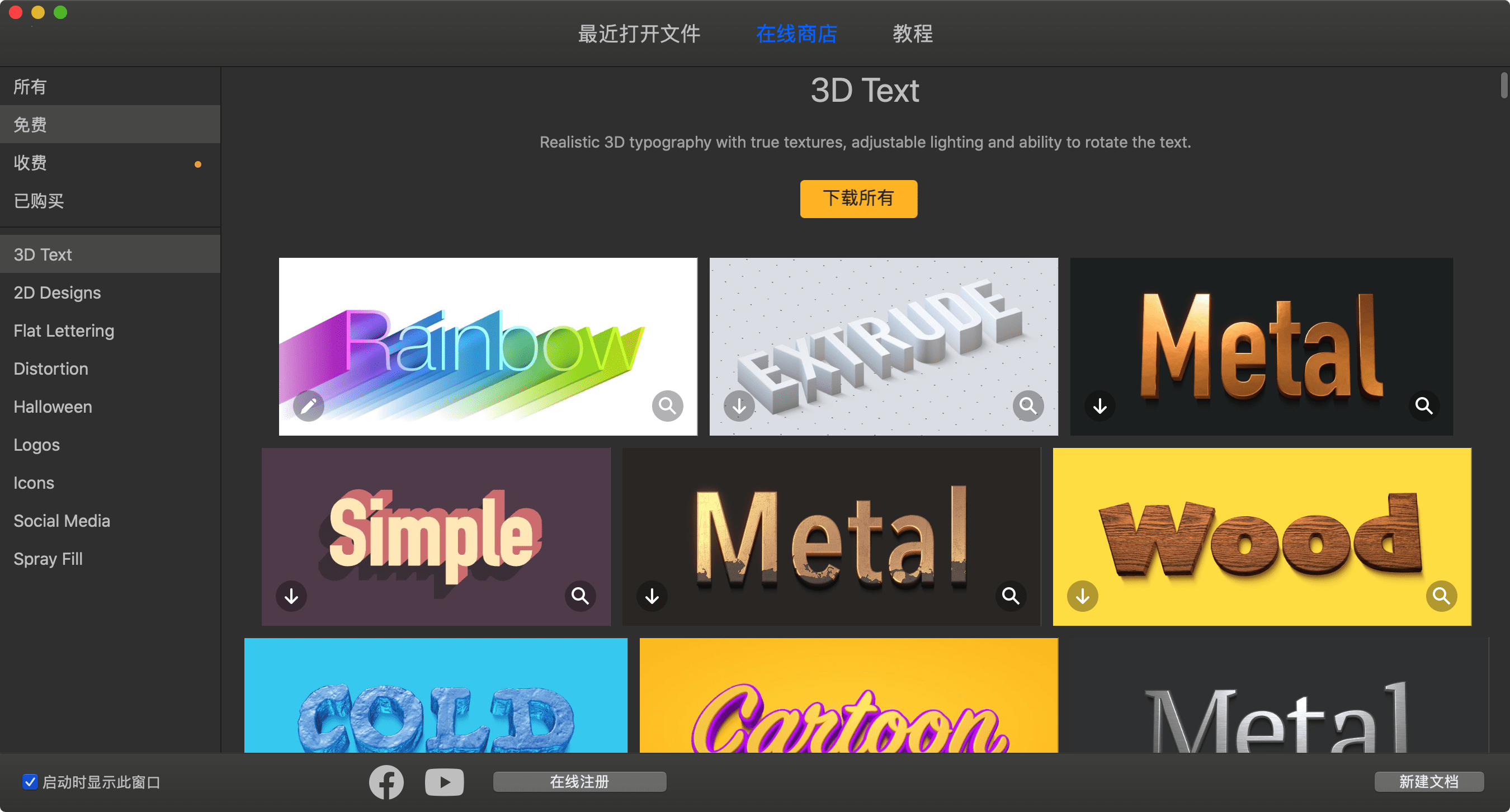Open the Extrude template thumbnail

884,347
